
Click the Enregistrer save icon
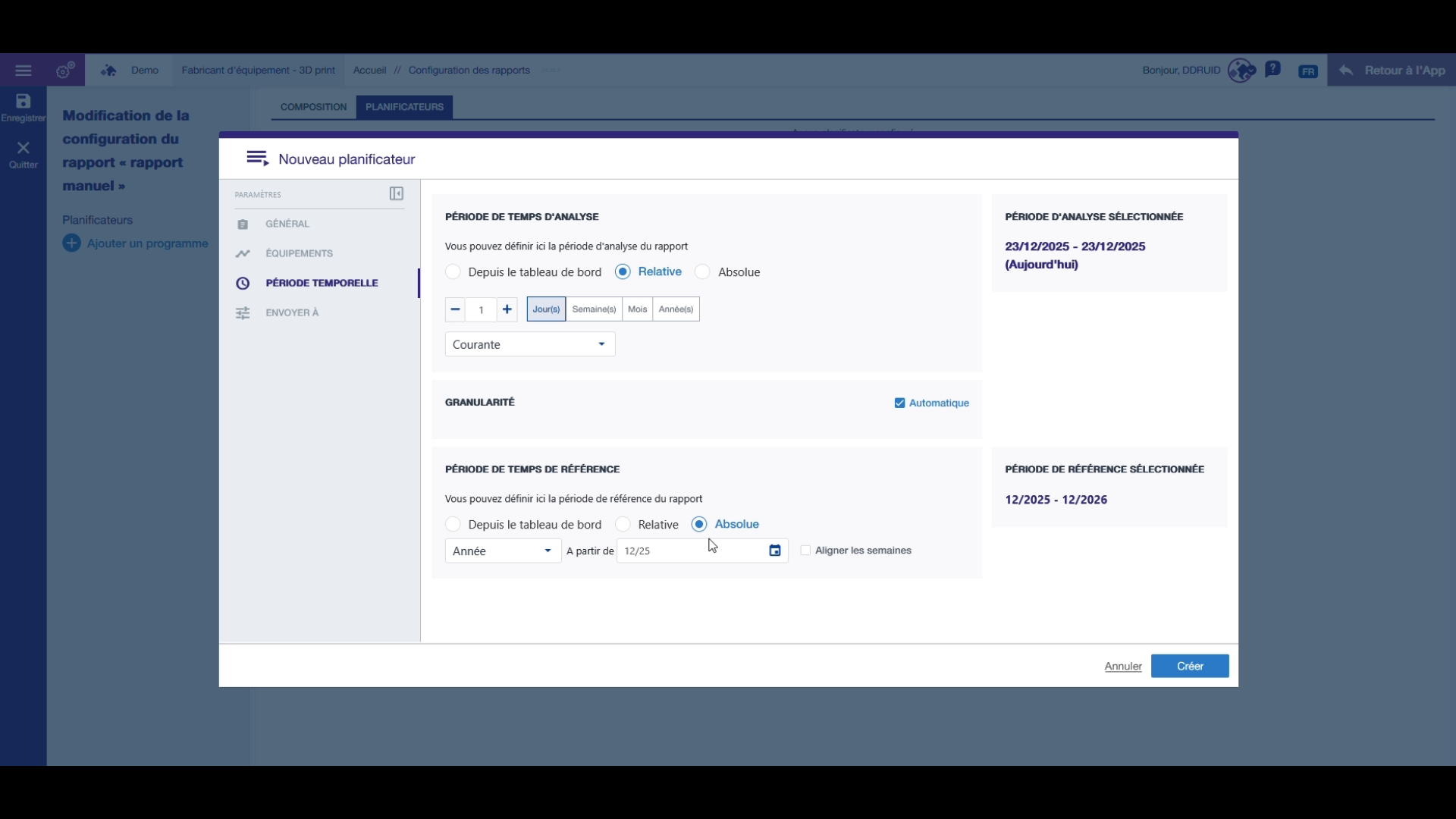pos(23,101)
